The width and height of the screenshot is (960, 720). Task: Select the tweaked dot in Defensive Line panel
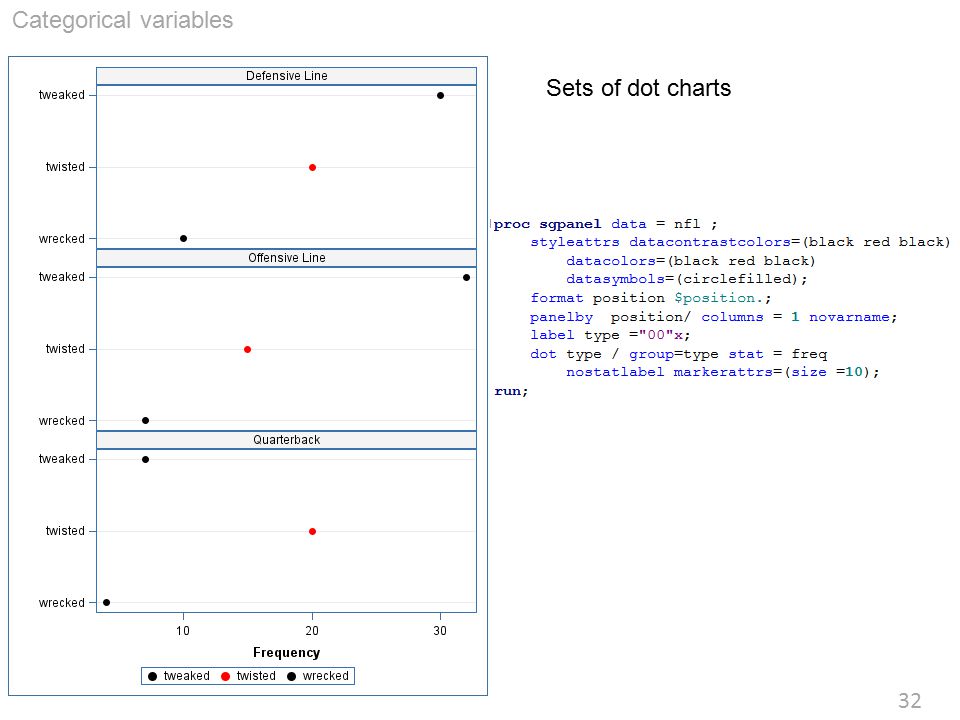pos(440,96)
